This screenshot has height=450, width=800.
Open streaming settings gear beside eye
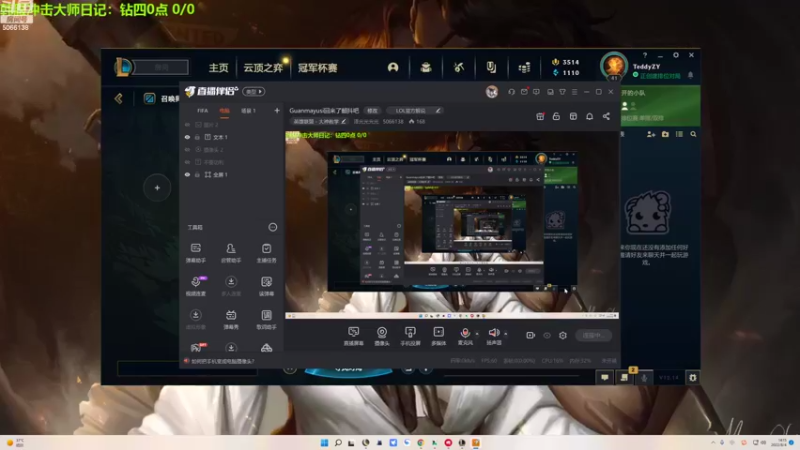563,335
